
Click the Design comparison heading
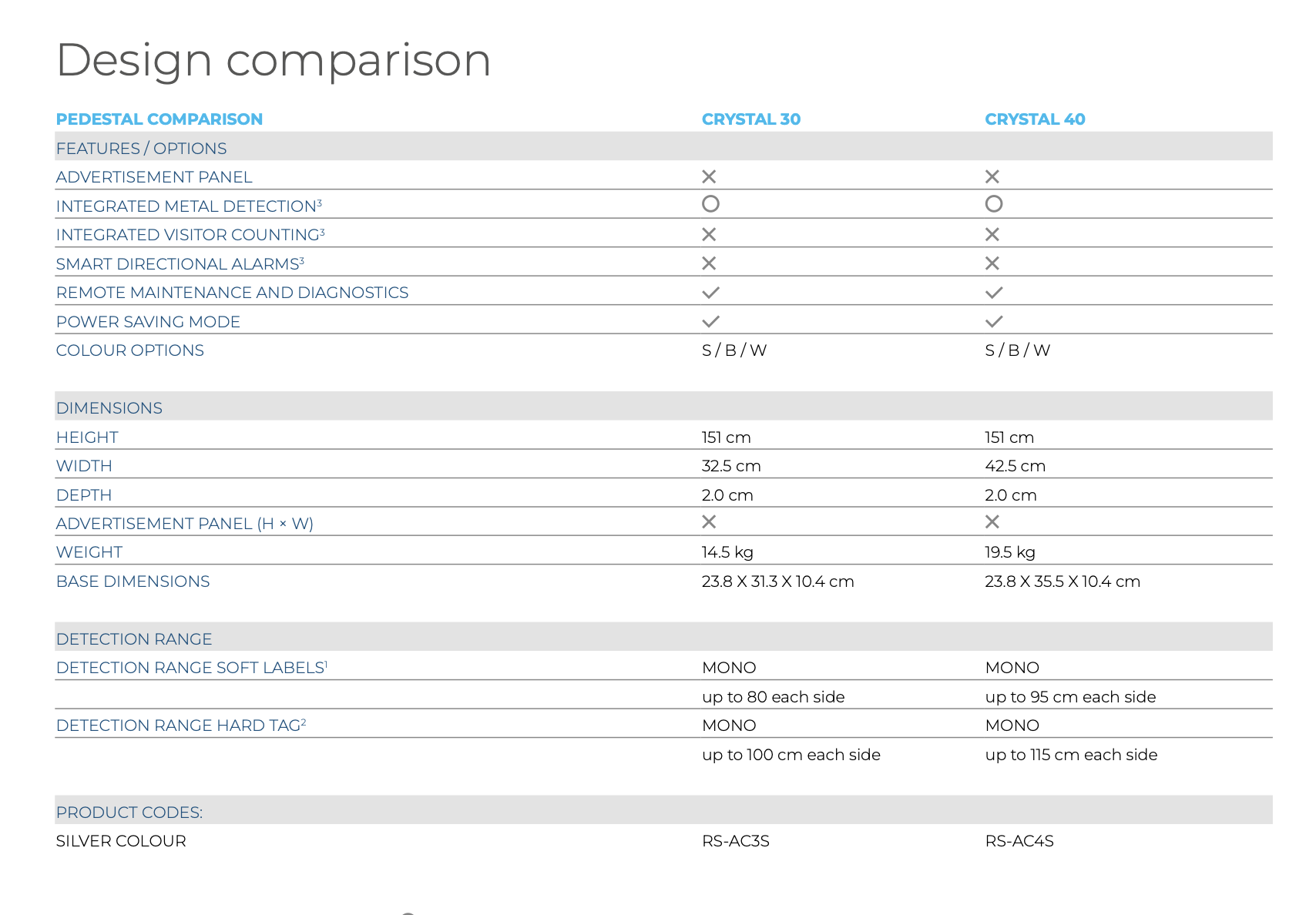tap(274, 62)
